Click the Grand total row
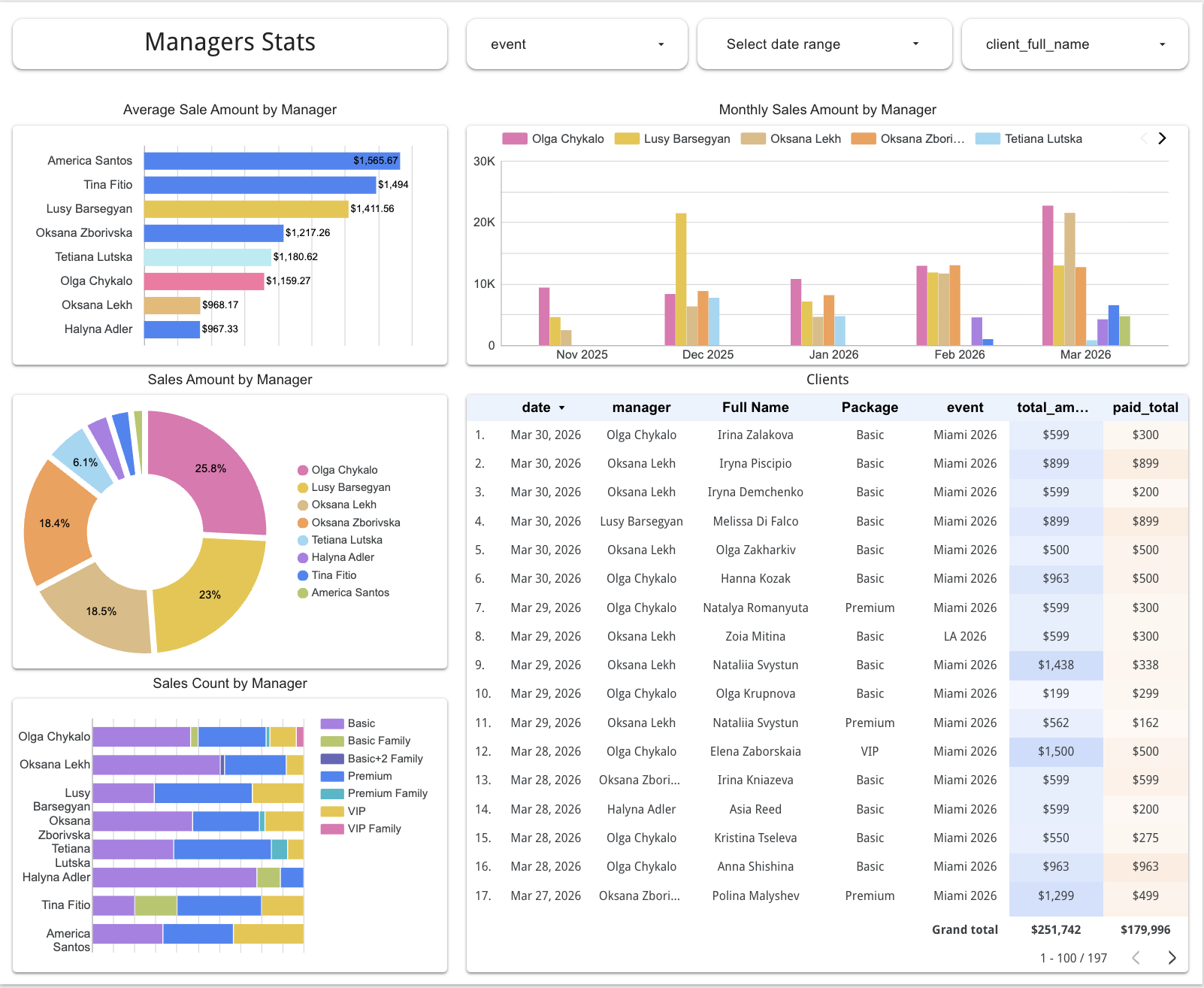 click(964, 929)
